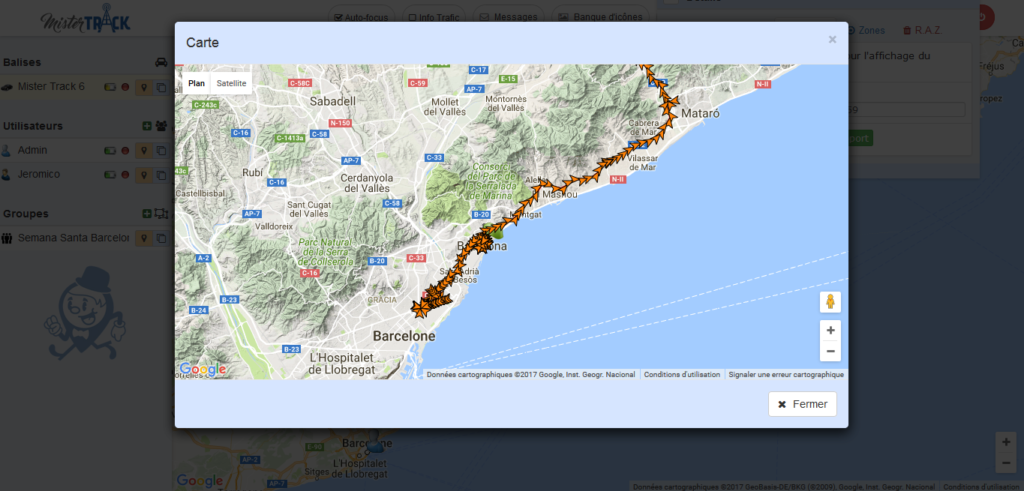The image size is (1024, 491).
Task: Click the input field in background right panel
Action: pos(906,110)
